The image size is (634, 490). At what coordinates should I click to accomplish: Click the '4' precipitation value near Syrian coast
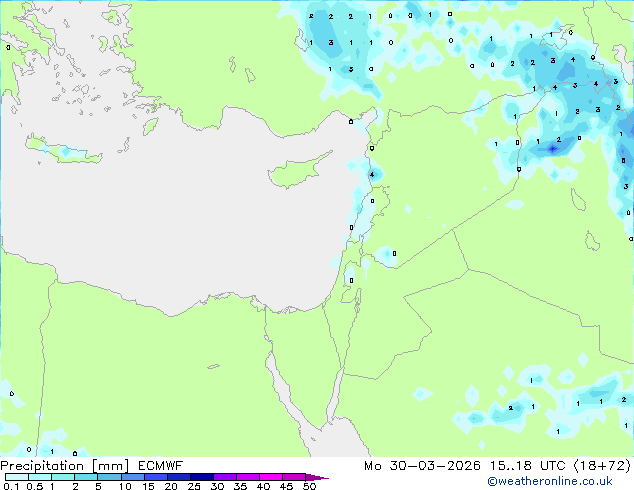[x=372, y=175]
